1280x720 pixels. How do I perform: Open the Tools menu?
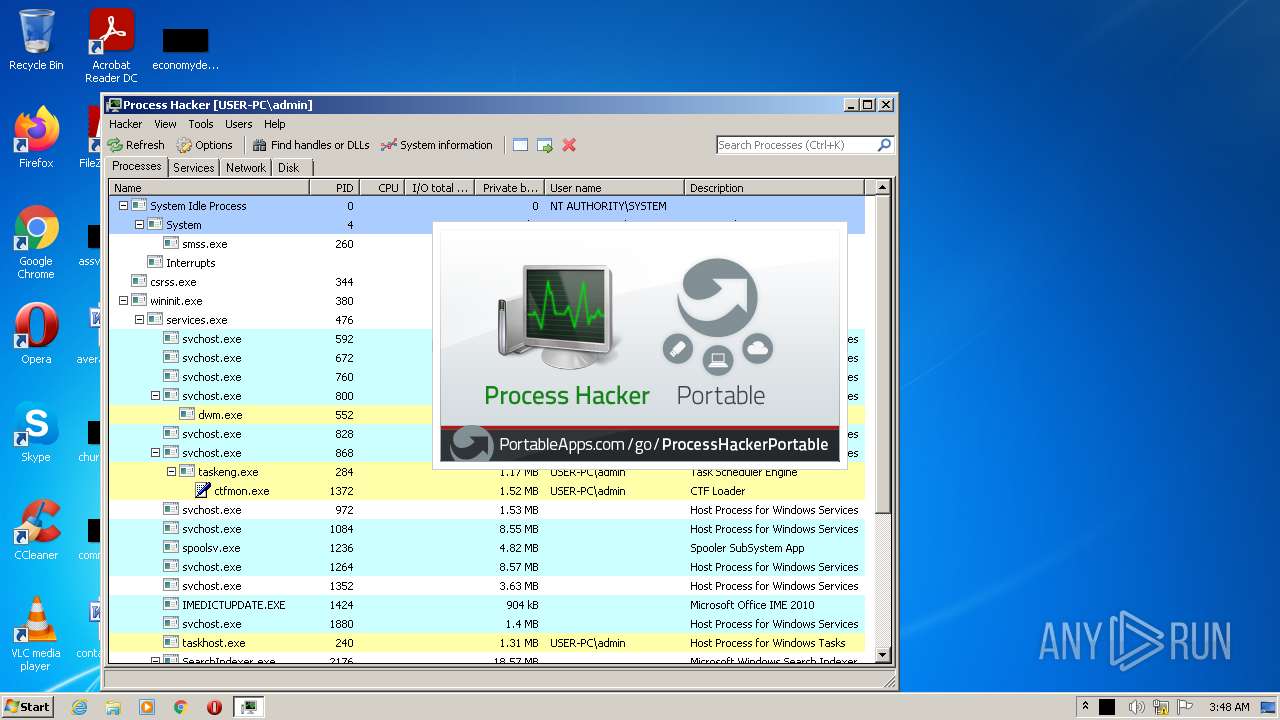pos(201,124)
